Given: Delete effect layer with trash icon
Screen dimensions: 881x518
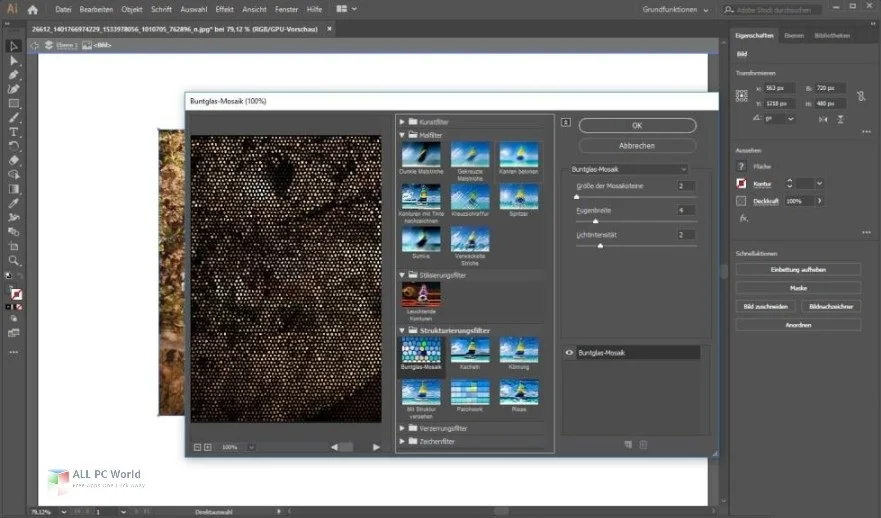Looking at the screenshot, I should [644, 444].
